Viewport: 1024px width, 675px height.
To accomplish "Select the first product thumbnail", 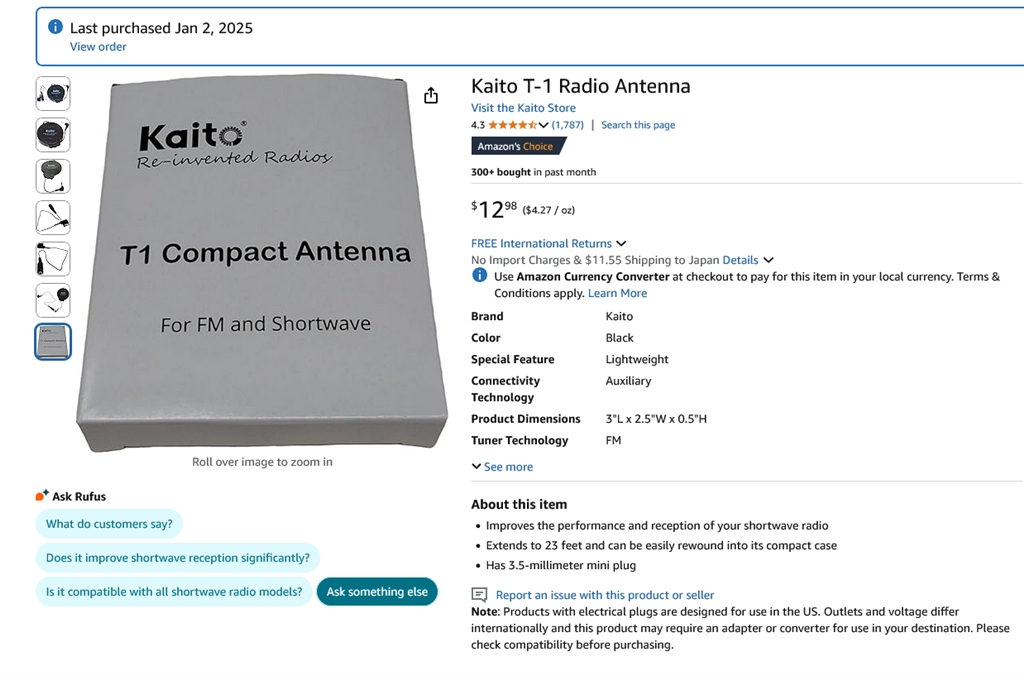I will point(53,94).
